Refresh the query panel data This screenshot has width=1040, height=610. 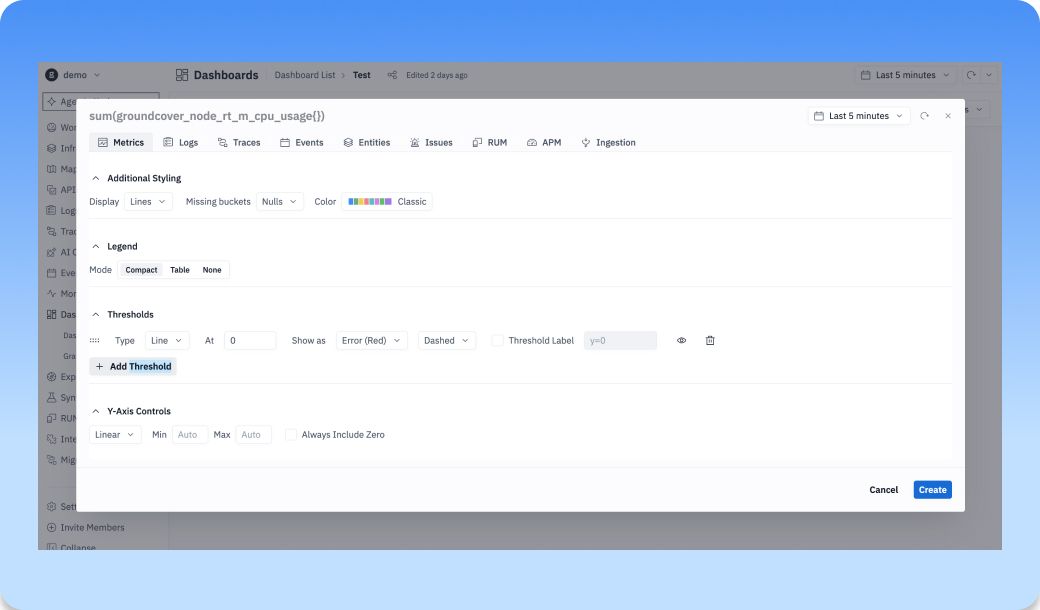point(924,116)
